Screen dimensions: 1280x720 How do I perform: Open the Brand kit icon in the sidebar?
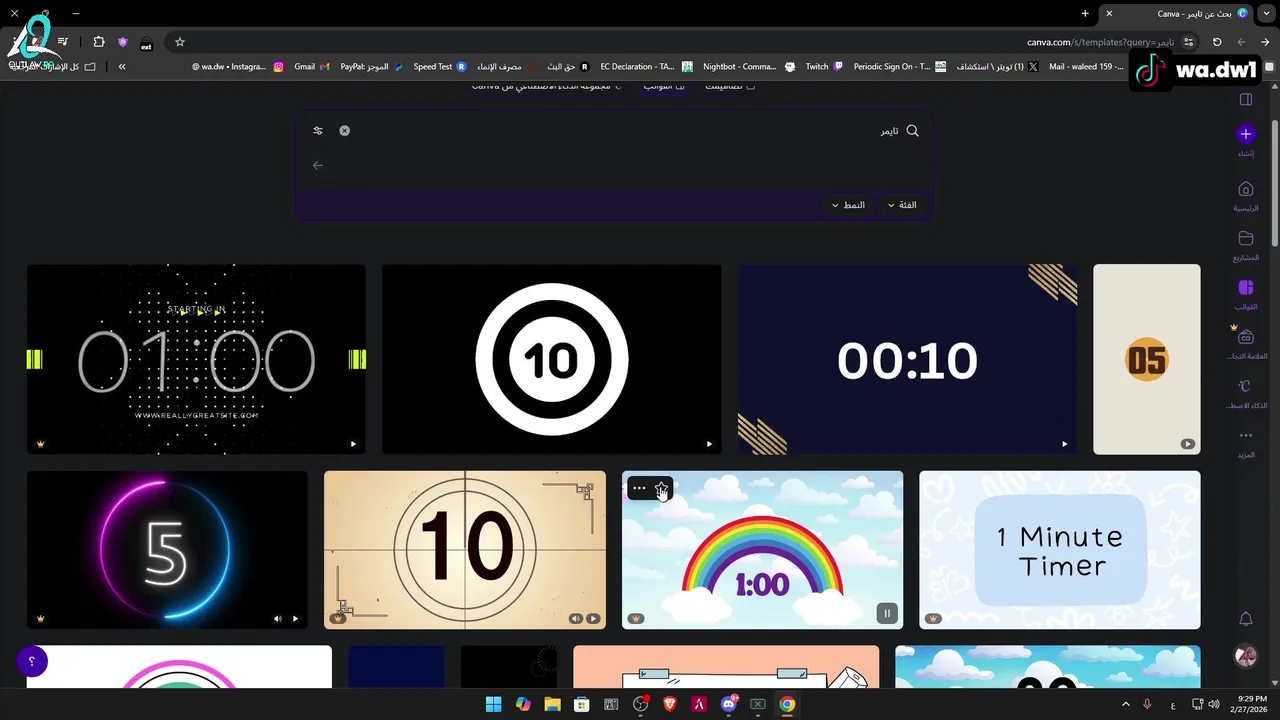point(1245,337)
